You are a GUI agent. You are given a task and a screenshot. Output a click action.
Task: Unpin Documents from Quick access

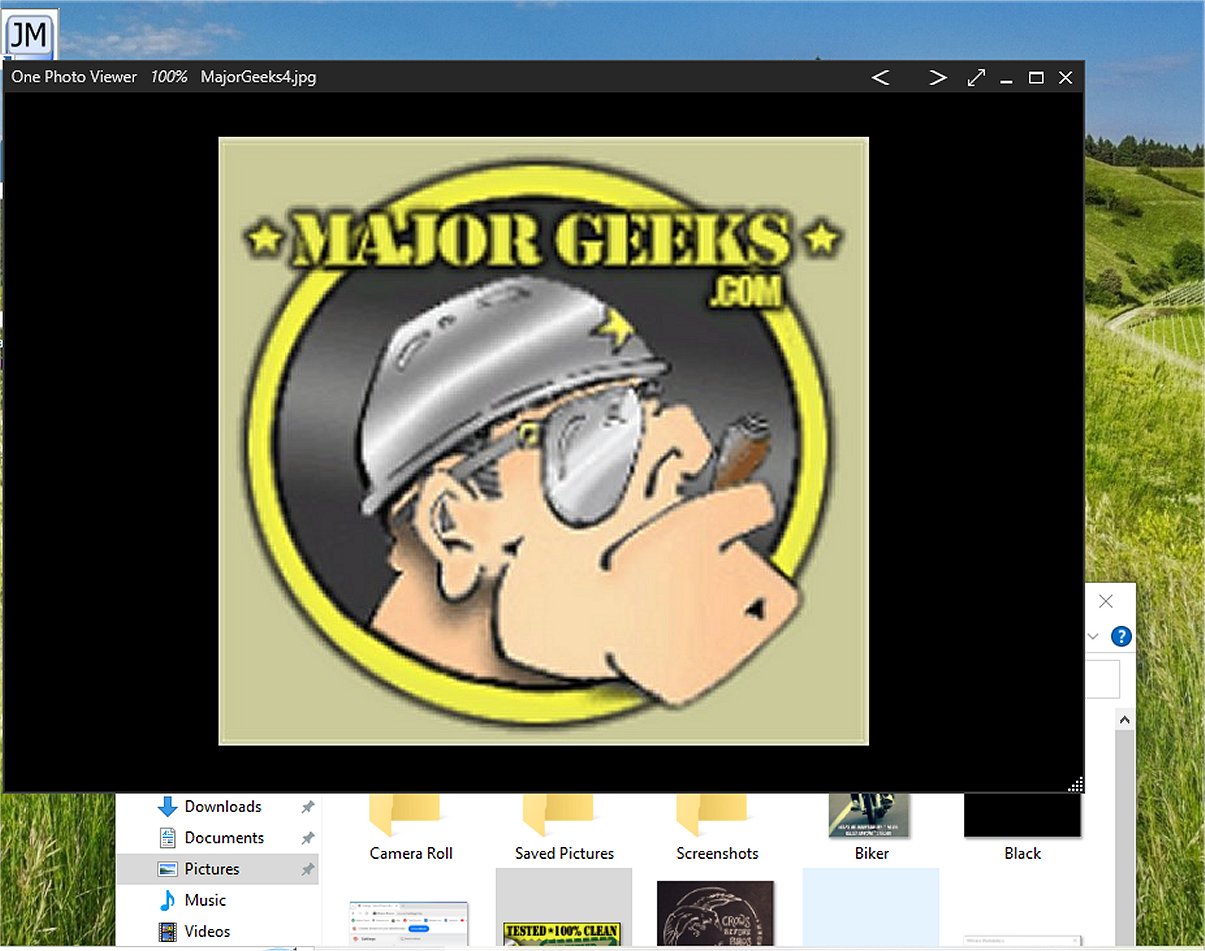pyautogui.click(x=307, y=837)
